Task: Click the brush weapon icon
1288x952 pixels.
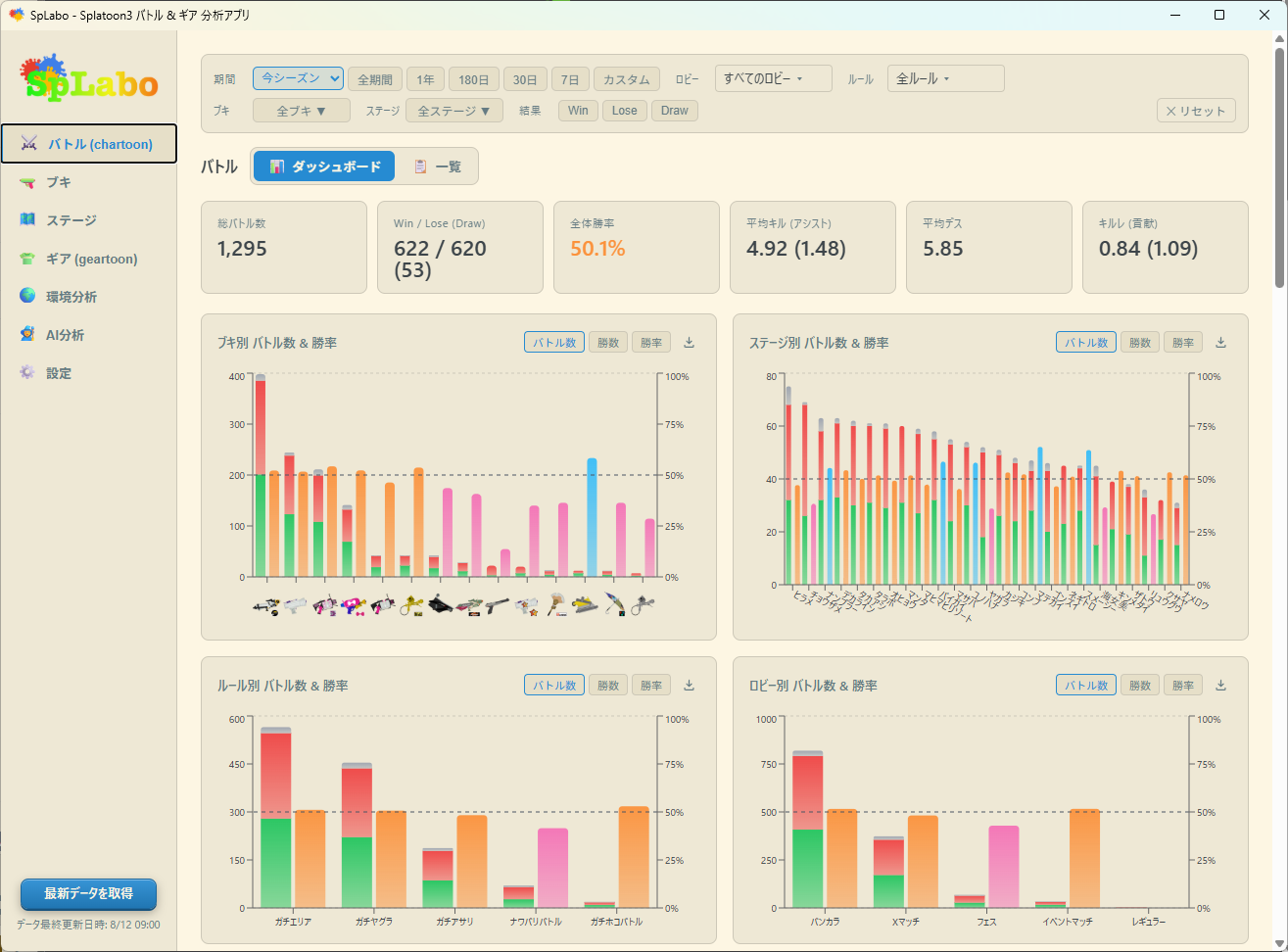Action: click(555, 606)
